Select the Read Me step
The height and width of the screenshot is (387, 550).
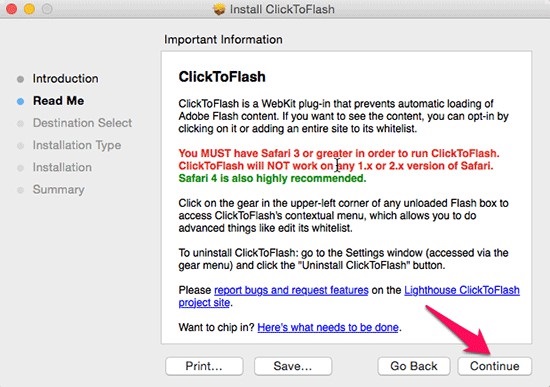pos(59,101)
